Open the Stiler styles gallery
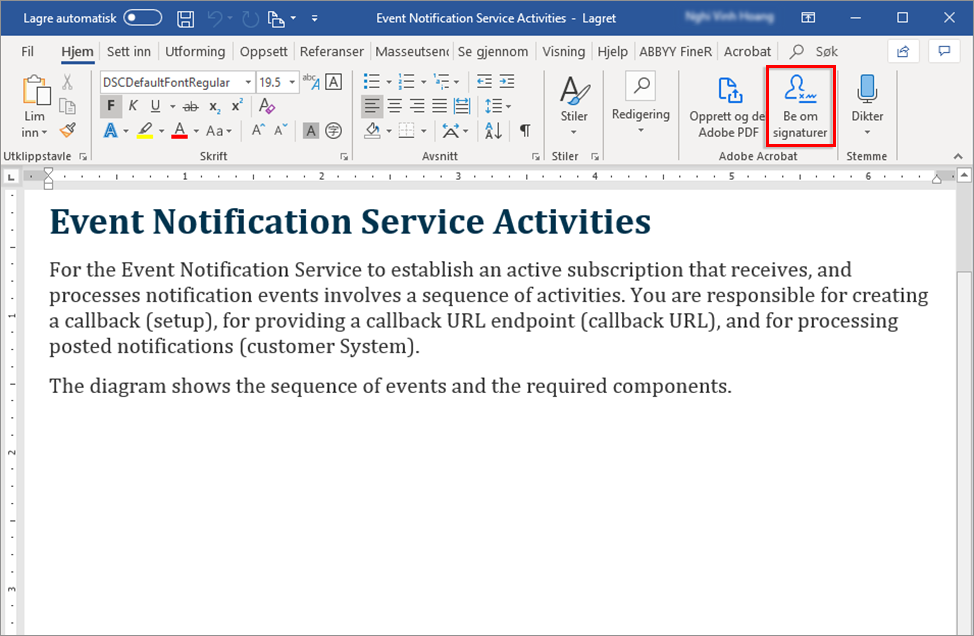The image size is (974, 636). point(574,106)
